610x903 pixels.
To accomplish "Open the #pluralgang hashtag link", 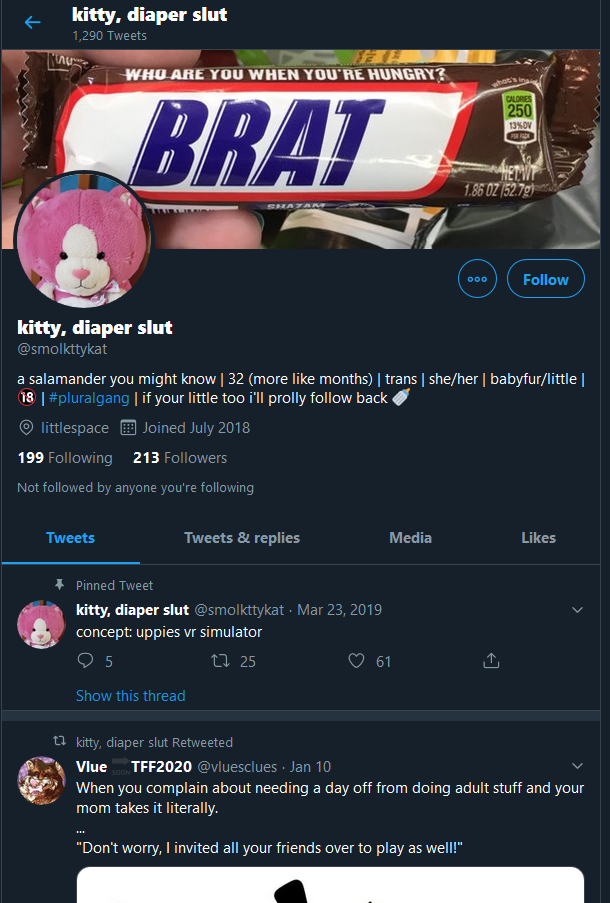I will pyautogui.click(x=89, y=398).
